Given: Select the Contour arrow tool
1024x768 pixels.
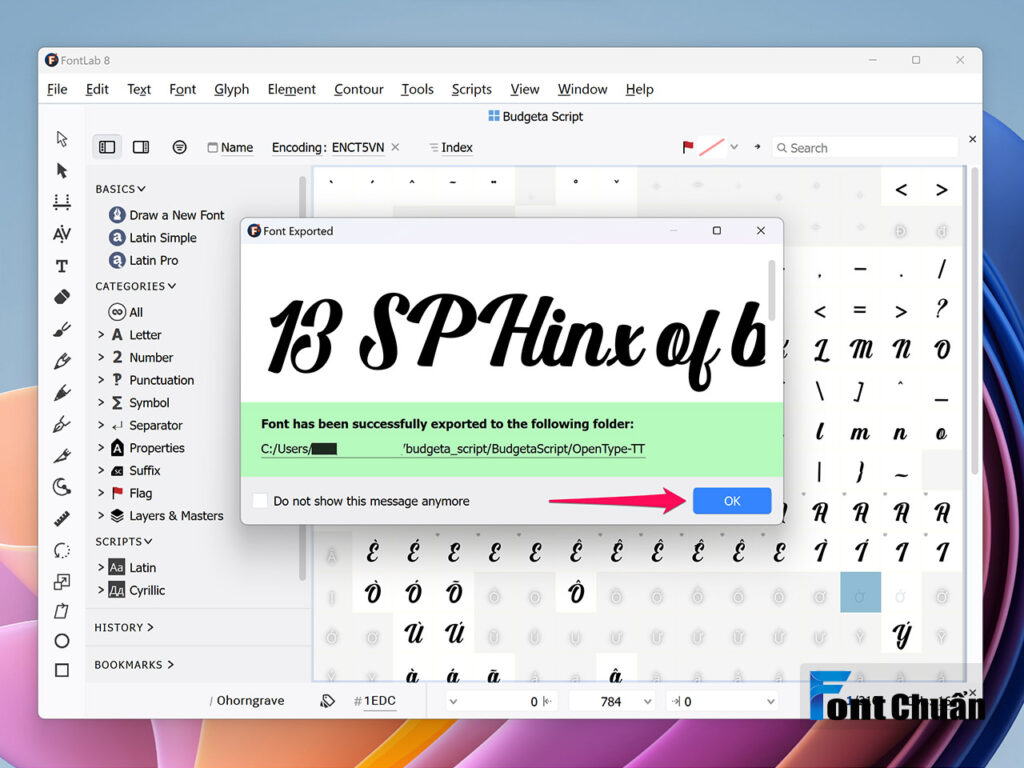Looking at the screenshot, I should (62, 138).
